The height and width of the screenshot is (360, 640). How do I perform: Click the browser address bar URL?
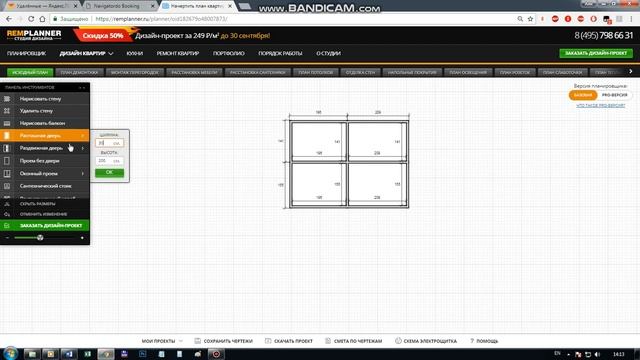pos(161,19)
